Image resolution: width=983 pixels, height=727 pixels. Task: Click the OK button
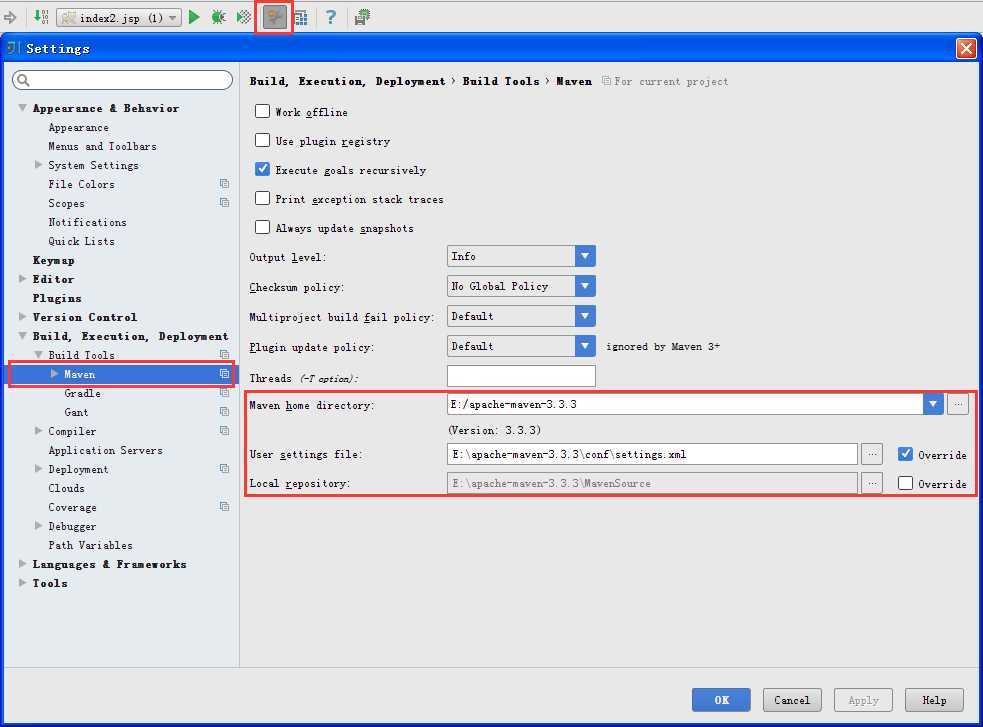point(721,700)
